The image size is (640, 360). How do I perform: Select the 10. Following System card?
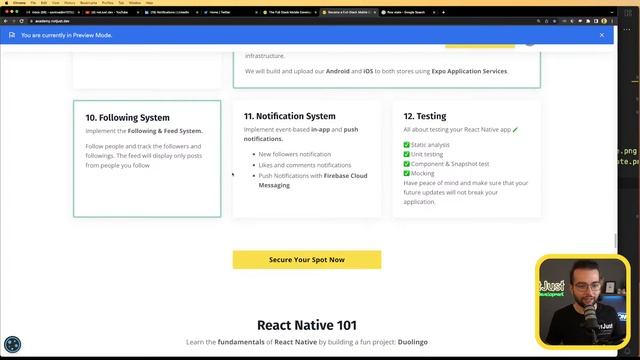click(147, 159)
